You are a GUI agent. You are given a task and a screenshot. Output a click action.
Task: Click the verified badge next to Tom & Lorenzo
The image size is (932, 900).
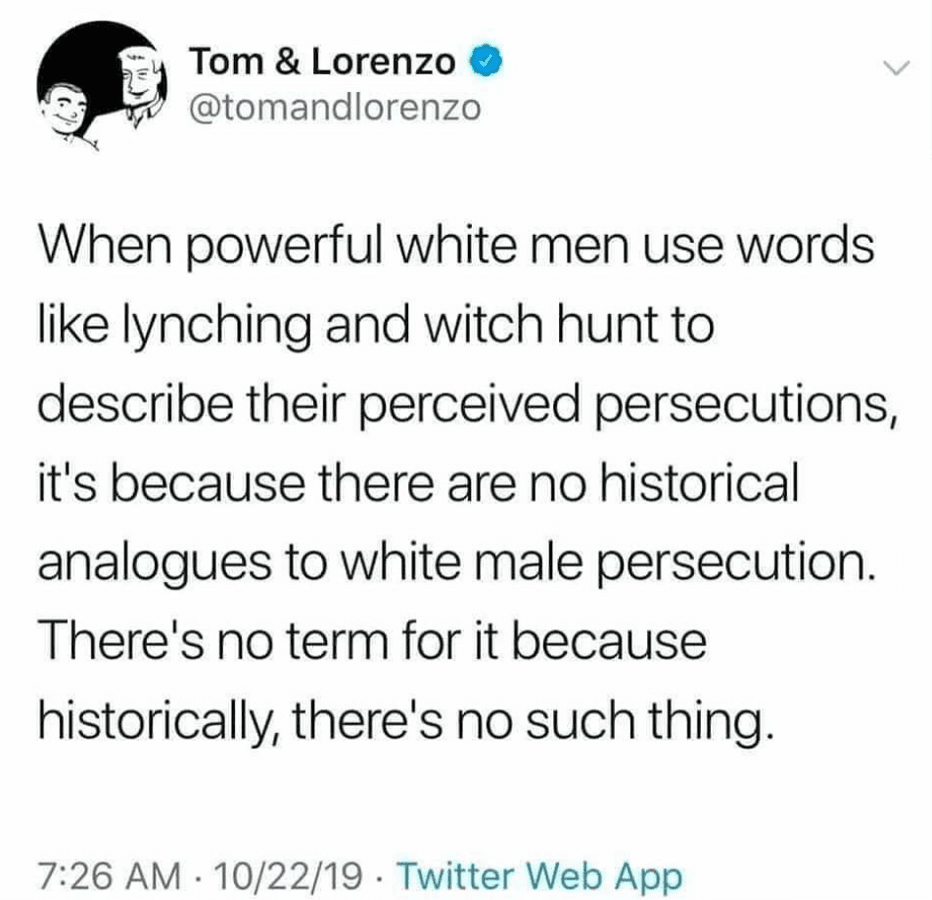484,61
